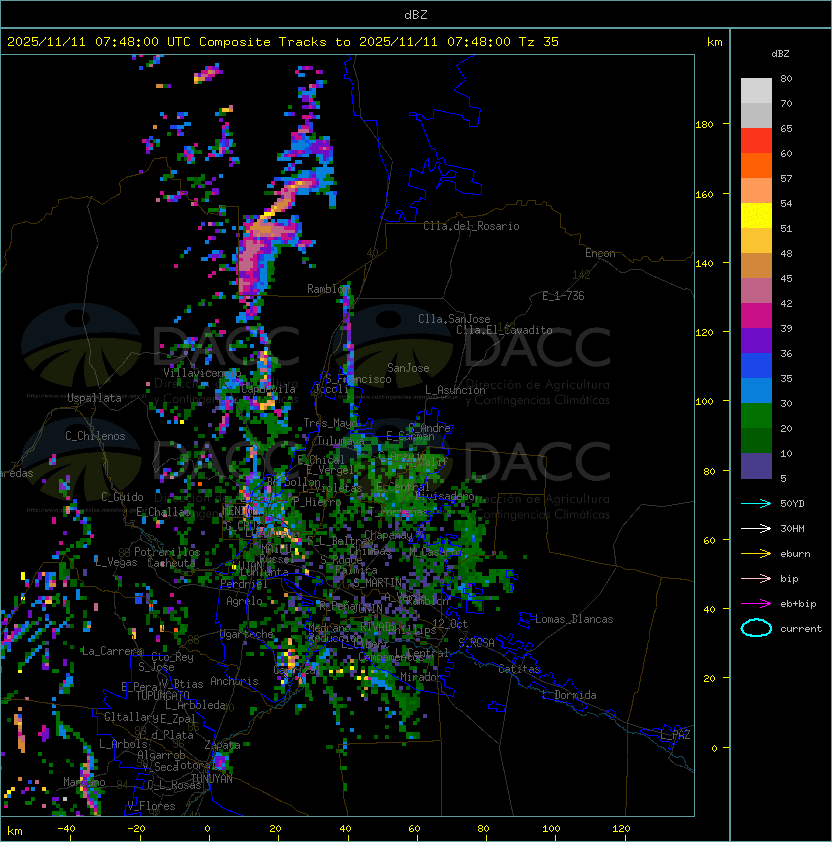Click the 'TUPUNGATO' map label
The image size is (832, 842).
[162, 695]
